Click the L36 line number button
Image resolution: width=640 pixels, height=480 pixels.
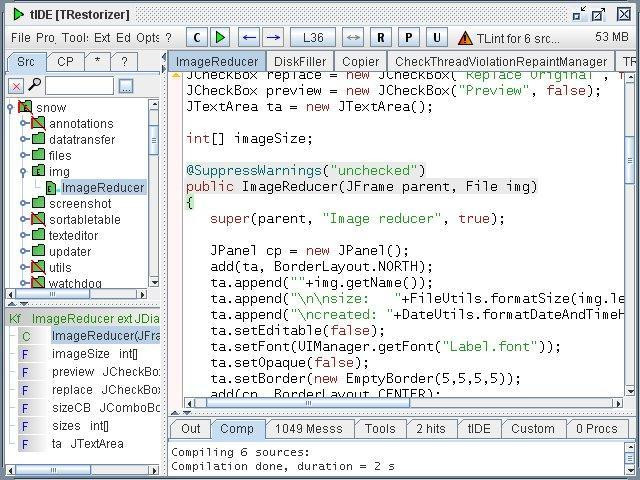(313, 38)
